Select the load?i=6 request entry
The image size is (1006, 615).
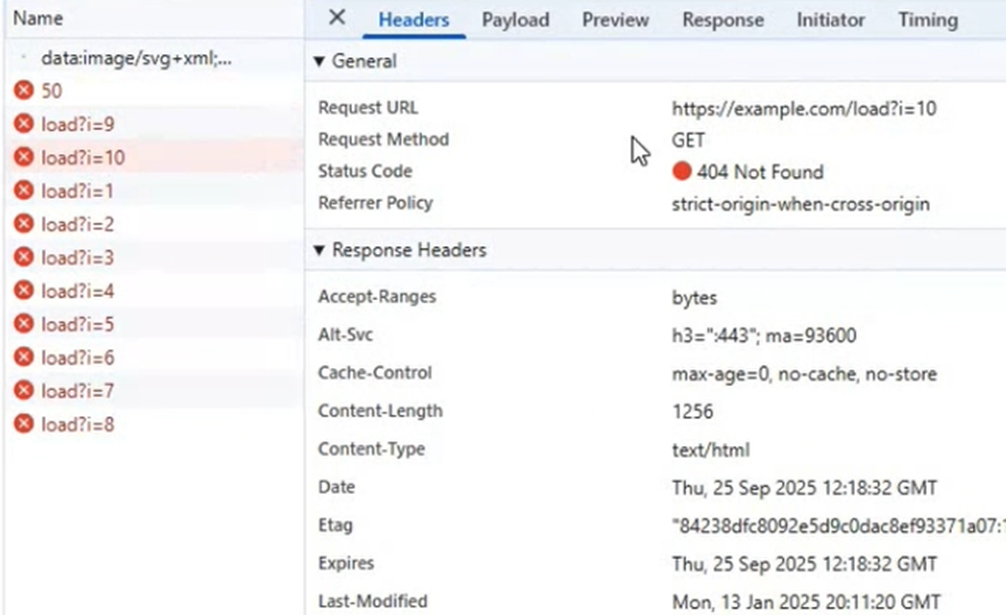[x=78, y=358]
